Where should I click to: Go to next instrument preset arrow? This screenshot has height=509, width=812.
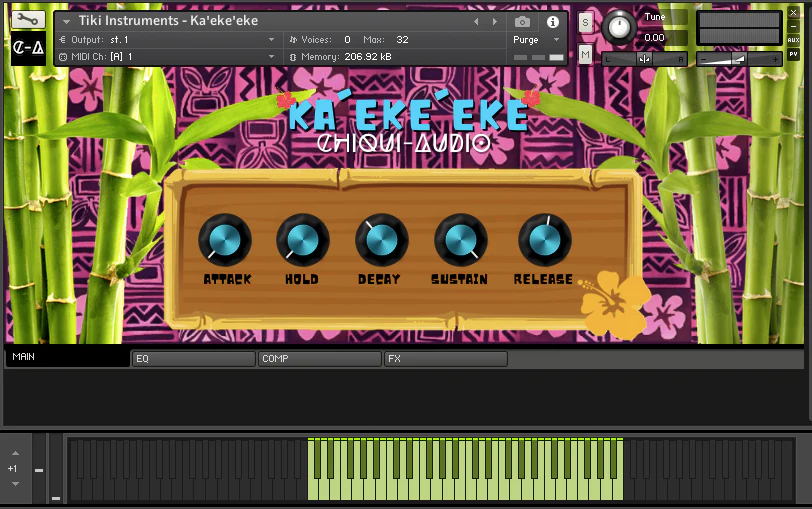[x=495, y=22]
